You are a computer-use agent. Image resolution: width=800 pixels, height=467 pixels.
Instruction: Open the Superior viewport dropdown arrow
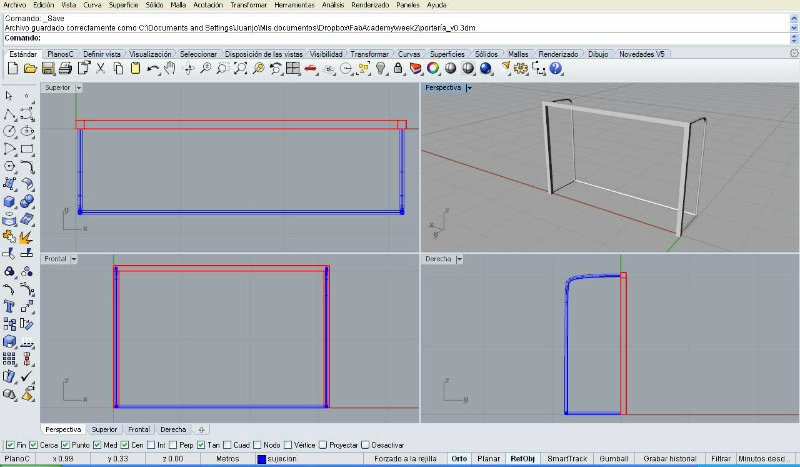coord(79,88)
